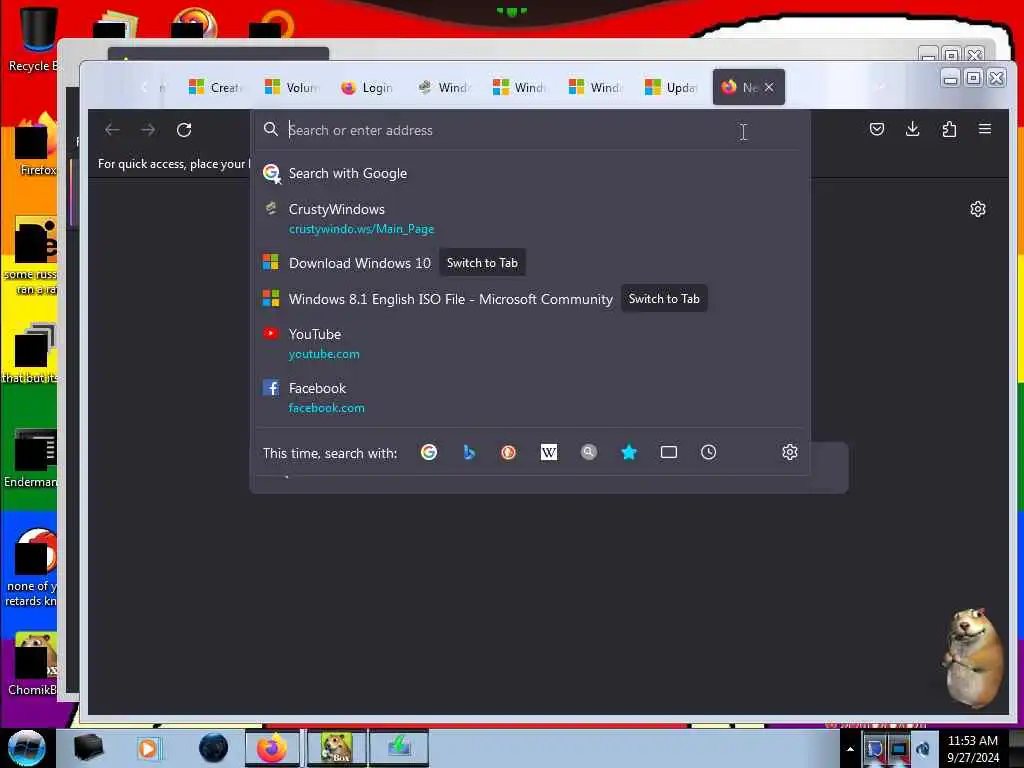The image size is (1024, 768).
Task: Open the Save to Pocket icon
Action: [876, 129]
